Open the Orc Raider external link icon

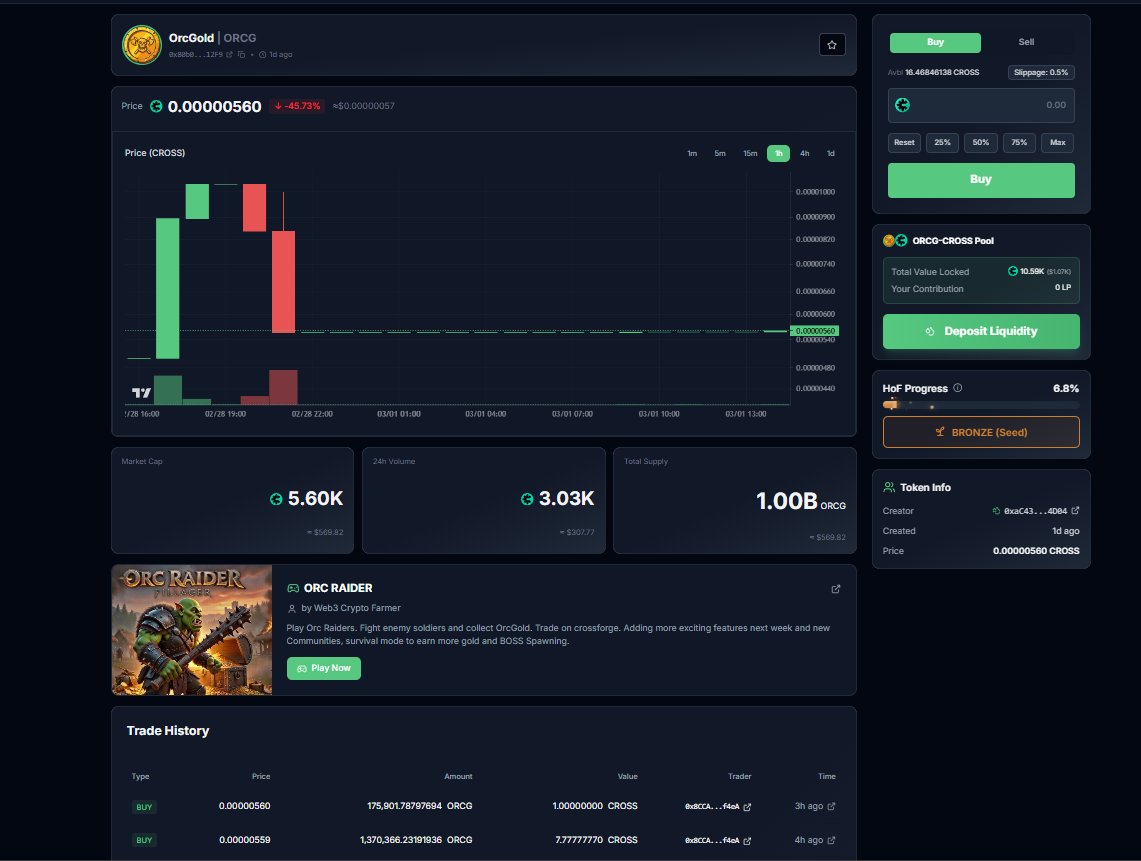click(836, 589)
